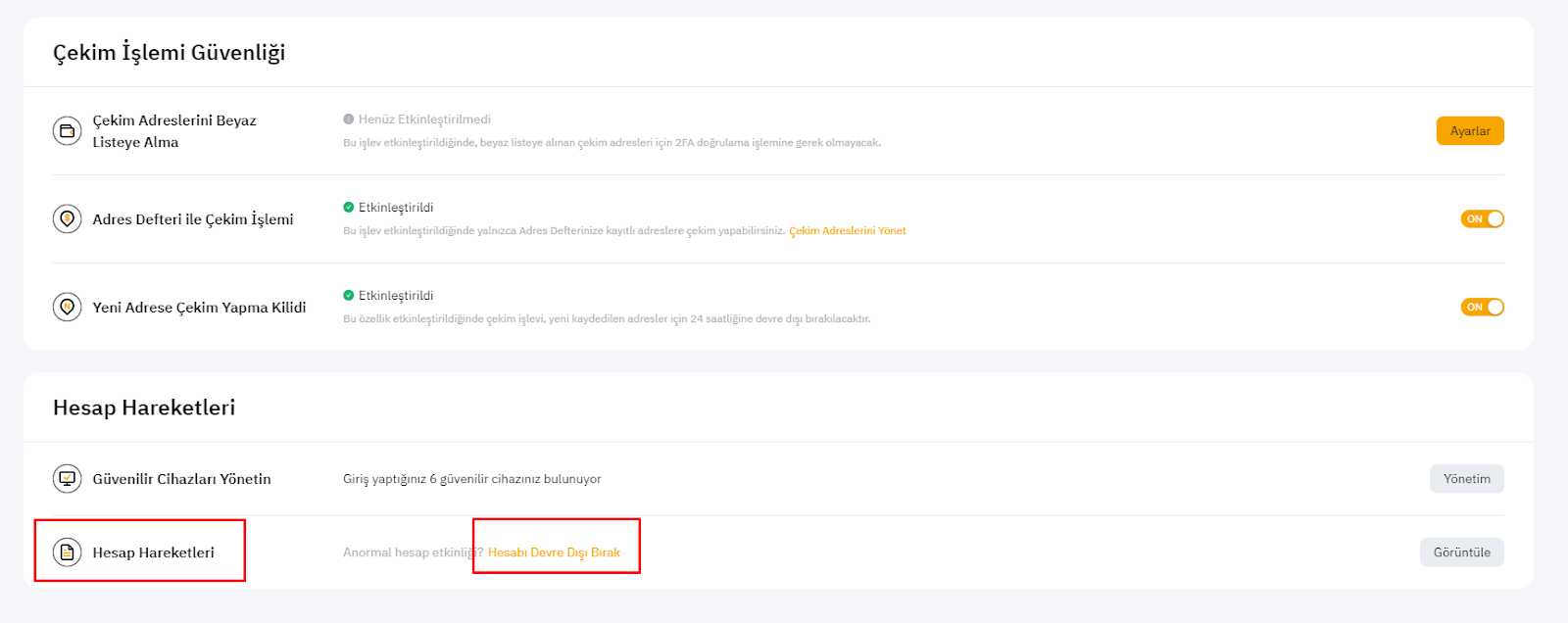Click the Hesap Hareketleri document icon
The width and height of the screenshot is (1568, 623).
pyautogui.click(x=67, y=552)
